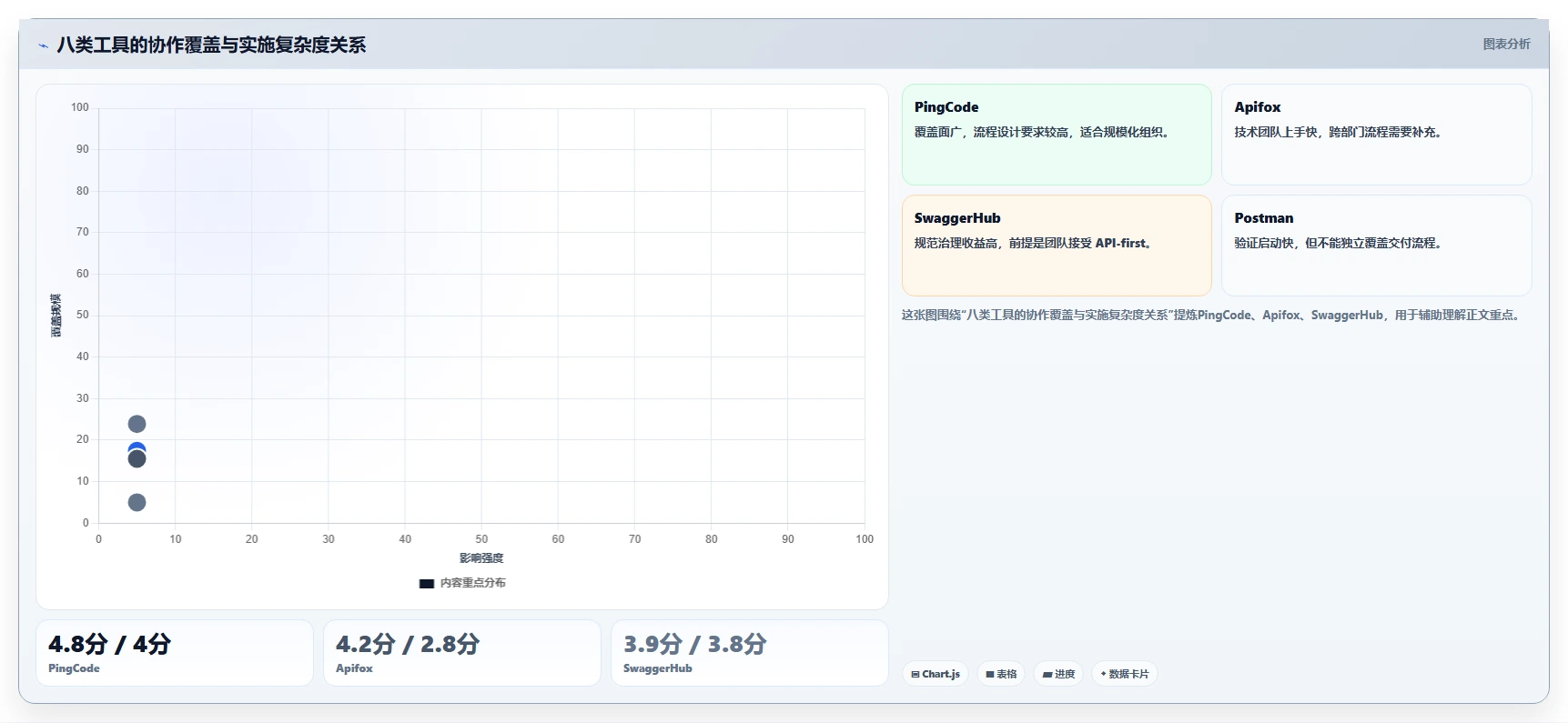This screenshot has height=723, width=1568.
Task: Click the x-axis tick label 90
Action: pyautogui.click(x=788, y=539)
